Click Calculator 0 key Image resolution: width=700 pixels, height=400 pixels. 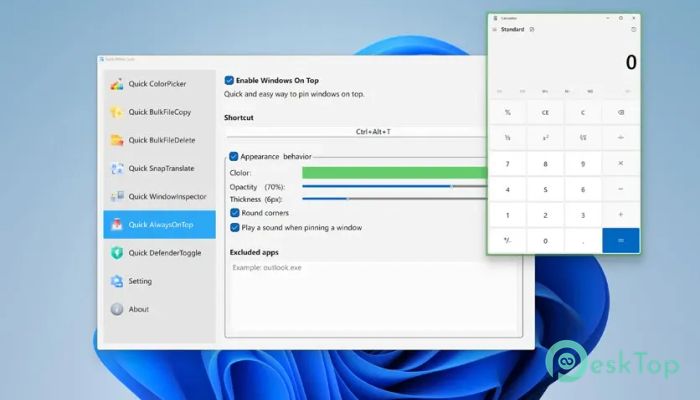coord(546,241)
